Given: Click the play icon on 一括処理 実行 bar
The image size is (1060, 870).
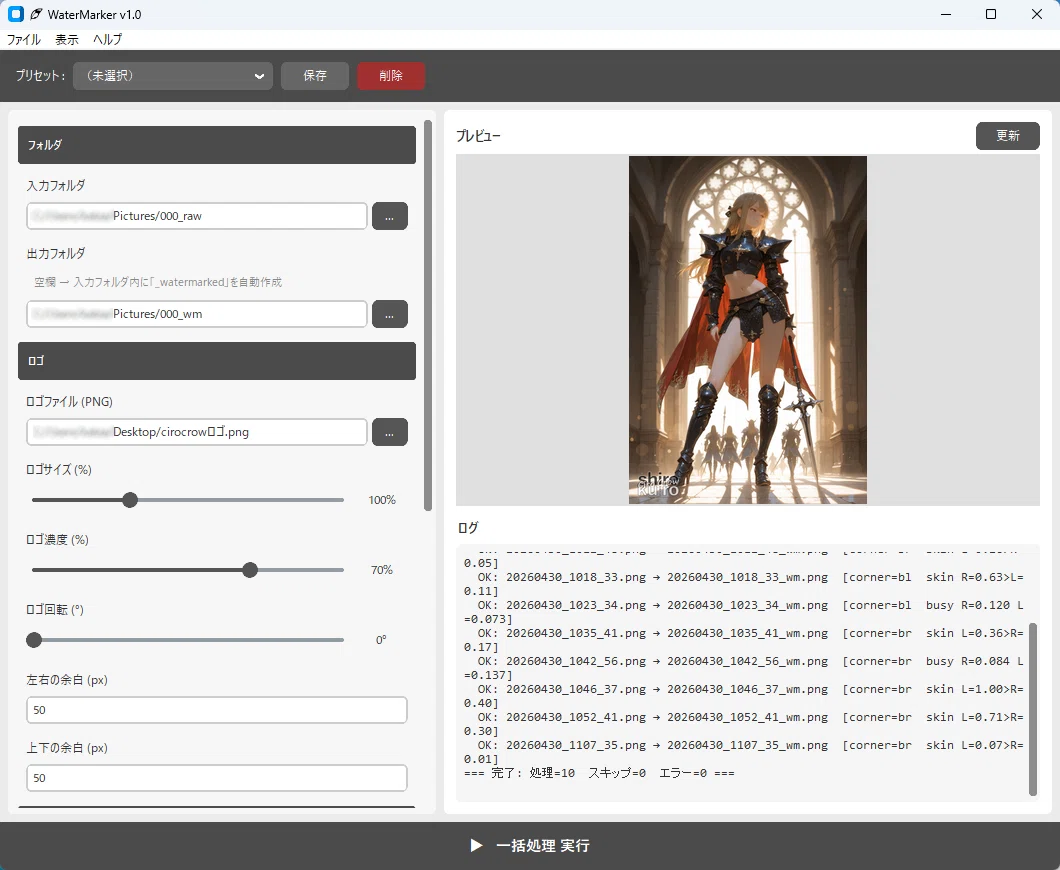Looking at the screenshot, I should click(x=477, y=846).
